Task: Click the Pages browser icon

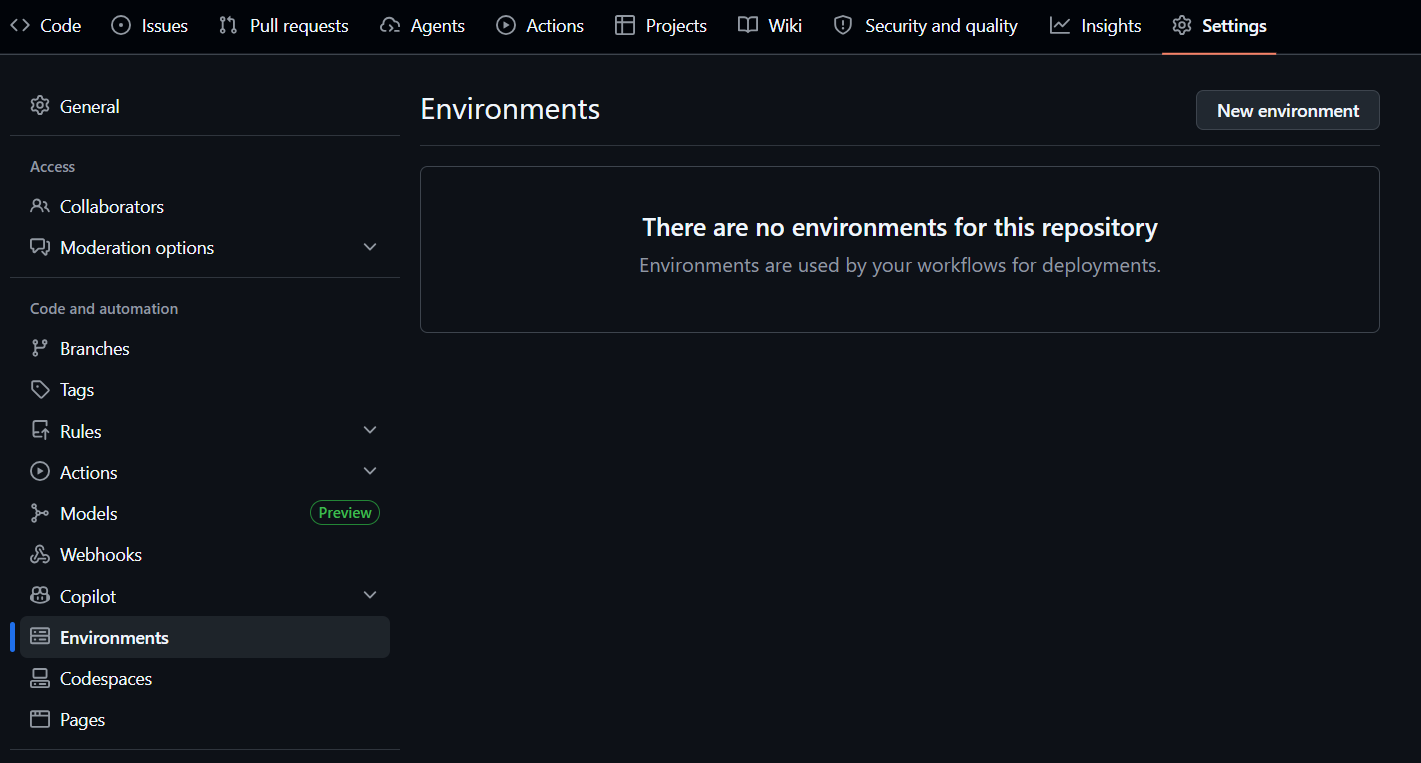Action: [40, 719]
